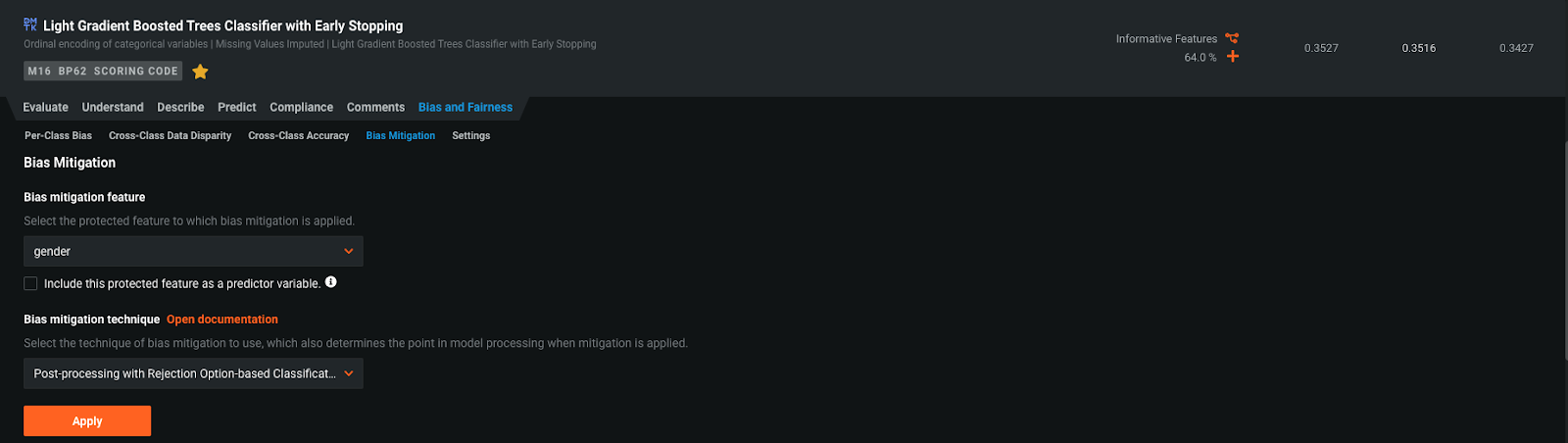1568x443 pixels.
Task: Click the chevron arrow in gender dropdown
Action: [348, 251]
